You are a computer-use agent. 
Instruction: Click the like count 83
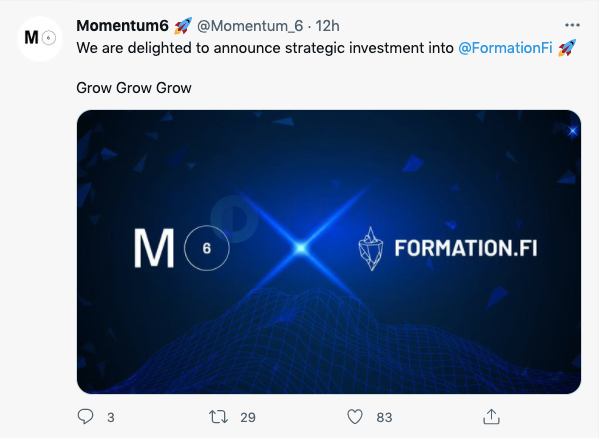tap(384, 417)
